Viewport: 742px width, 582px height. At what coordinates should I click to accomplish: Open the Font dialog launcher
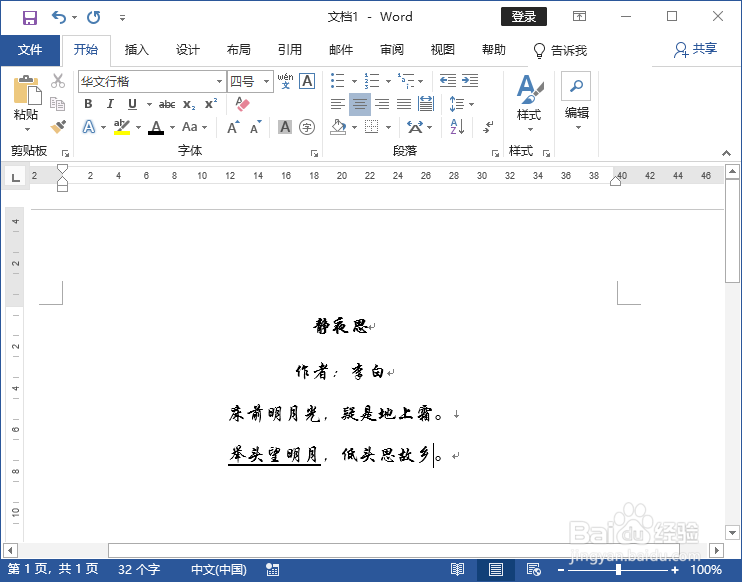314,153
